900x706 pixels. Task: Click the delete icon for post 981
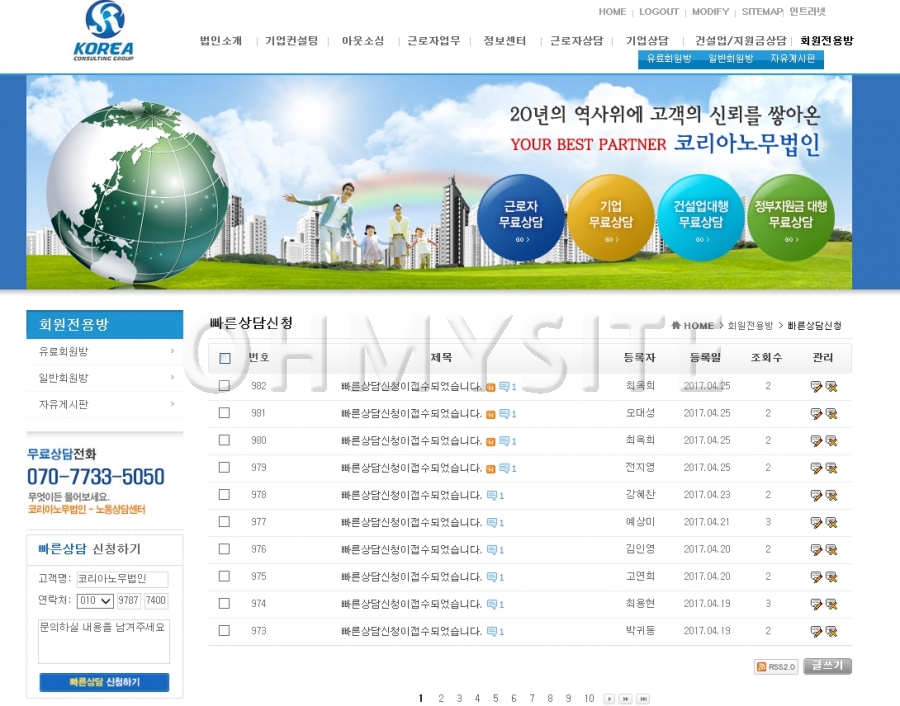click(x=831, y=413)
